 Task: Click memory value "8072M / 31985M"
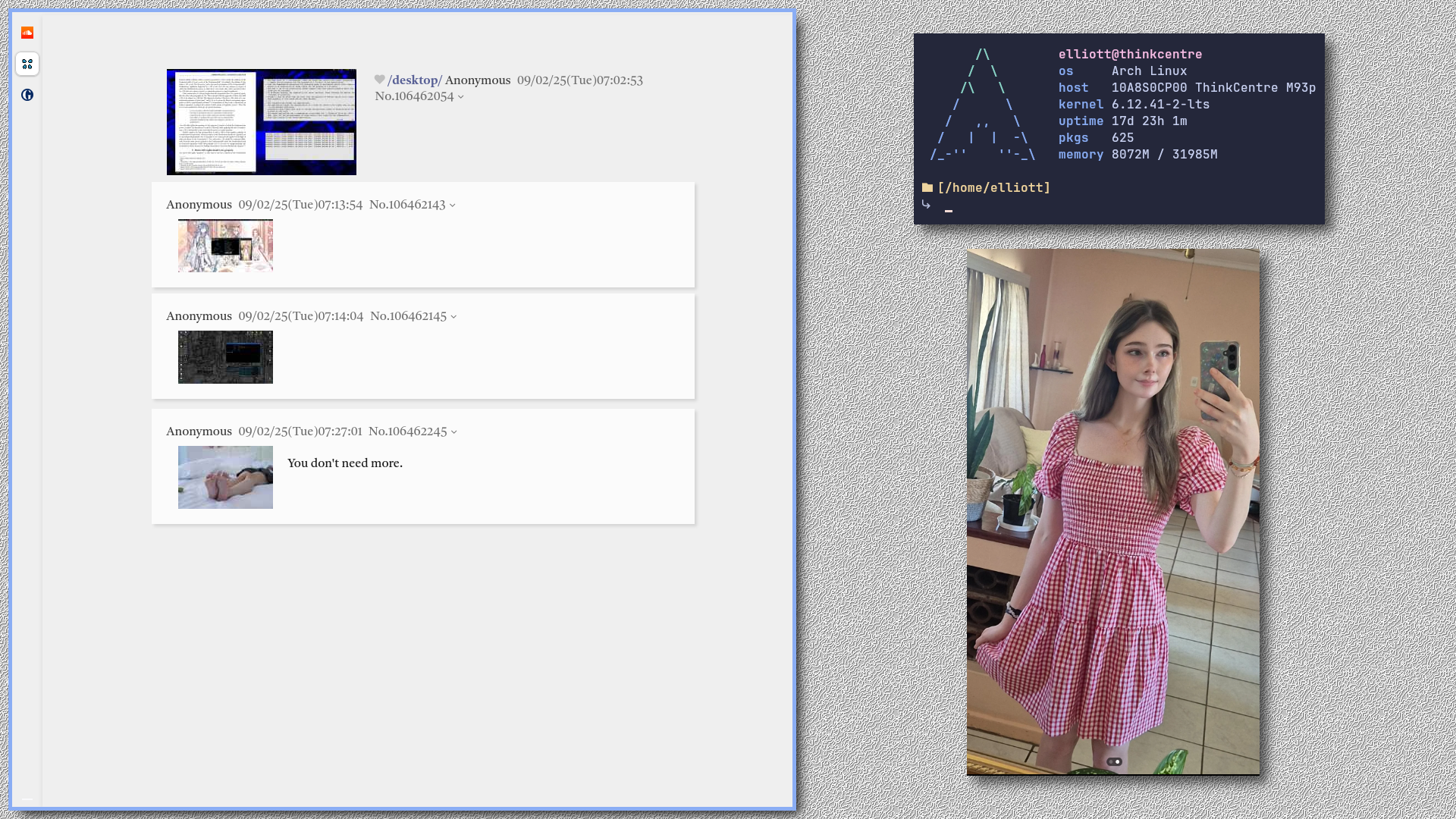point(1164,154)
